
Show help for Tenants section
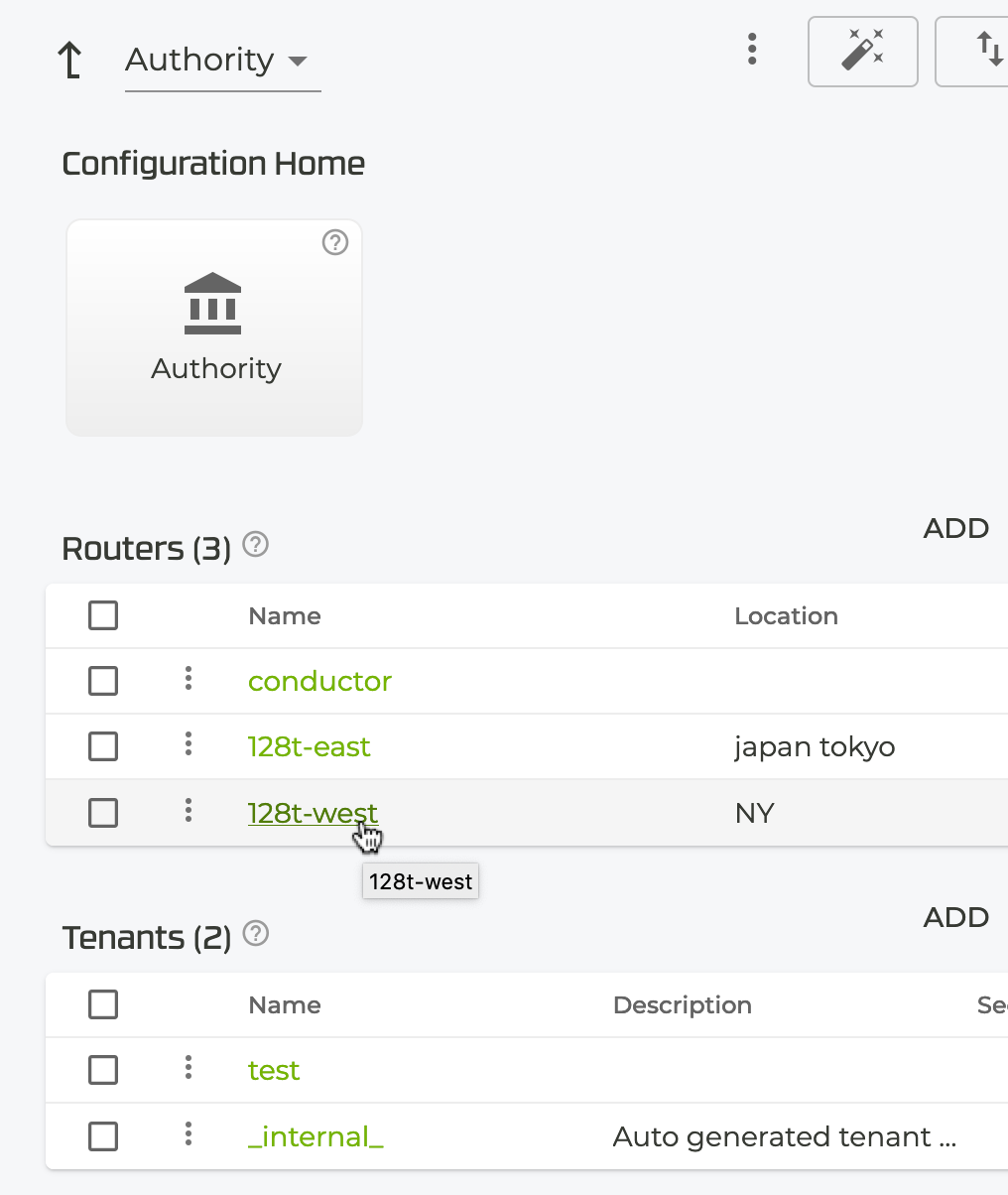pos(256,934)
